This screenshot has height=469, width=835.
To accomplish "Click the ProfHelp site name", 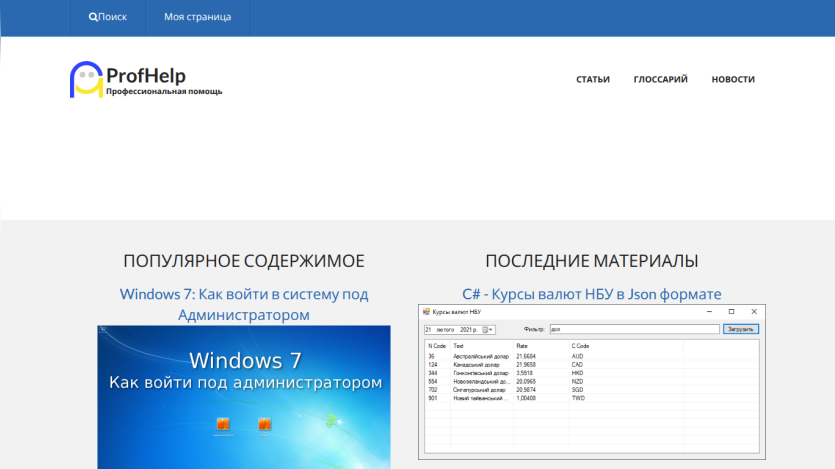I will coord(146,76).
